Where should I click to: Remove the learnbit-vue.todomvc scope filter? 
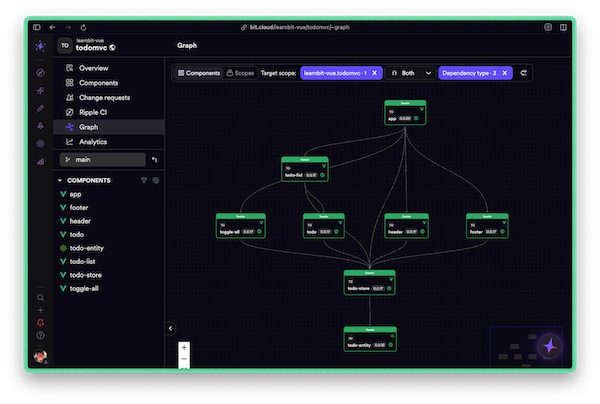[x=375, y=73]
